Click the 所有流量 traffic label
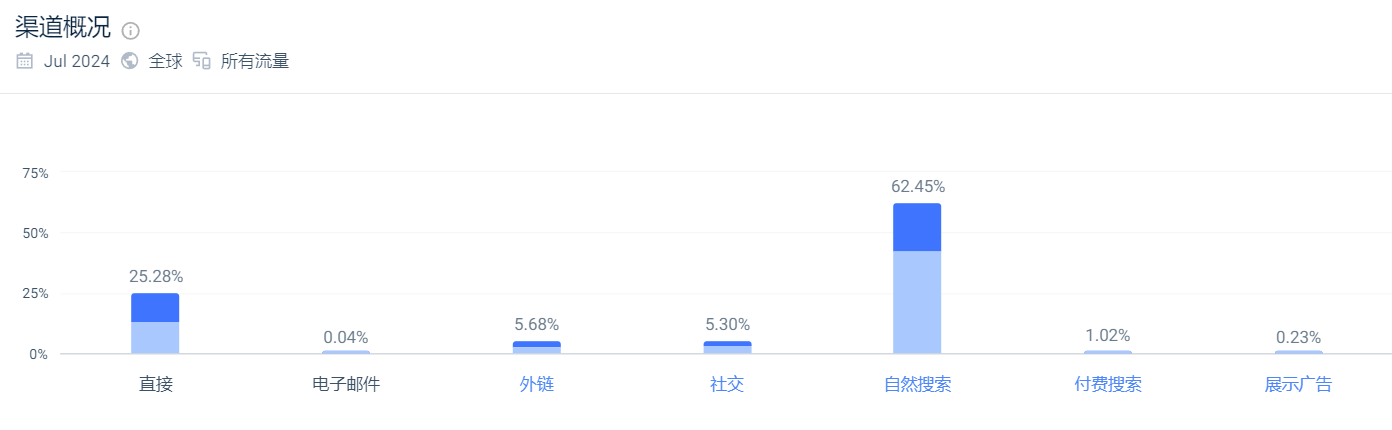1392x430 pixels. pyautogui.click(x=255, y=61)
